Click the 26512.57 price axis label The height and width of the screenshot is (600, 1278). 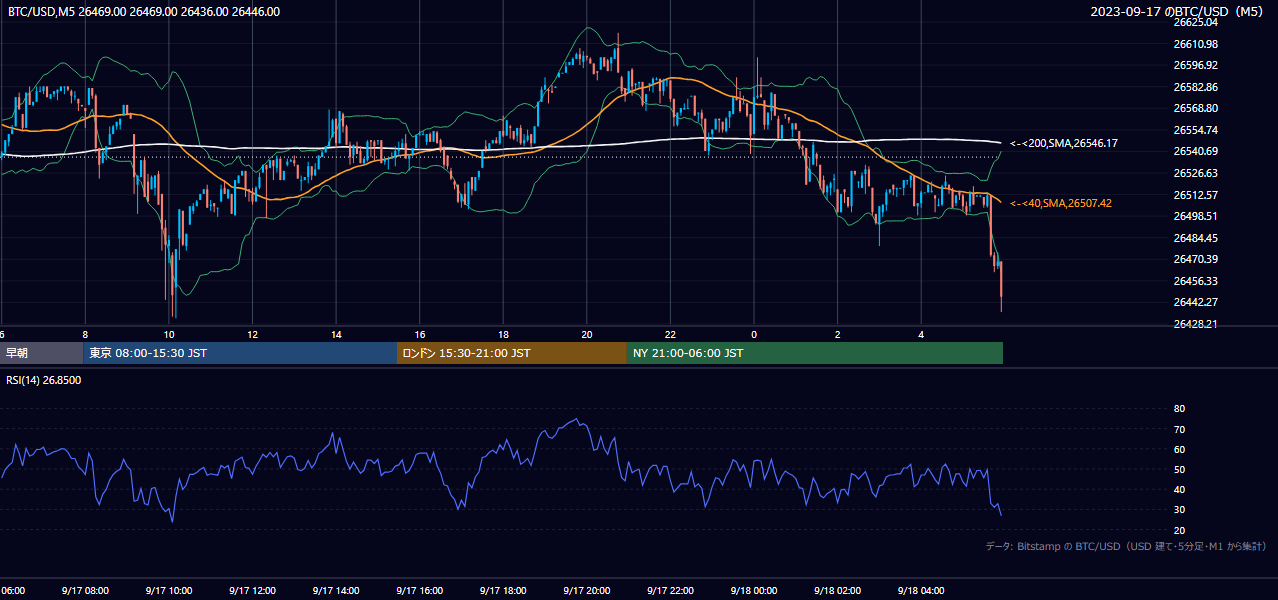click(x=1196, y=195)
